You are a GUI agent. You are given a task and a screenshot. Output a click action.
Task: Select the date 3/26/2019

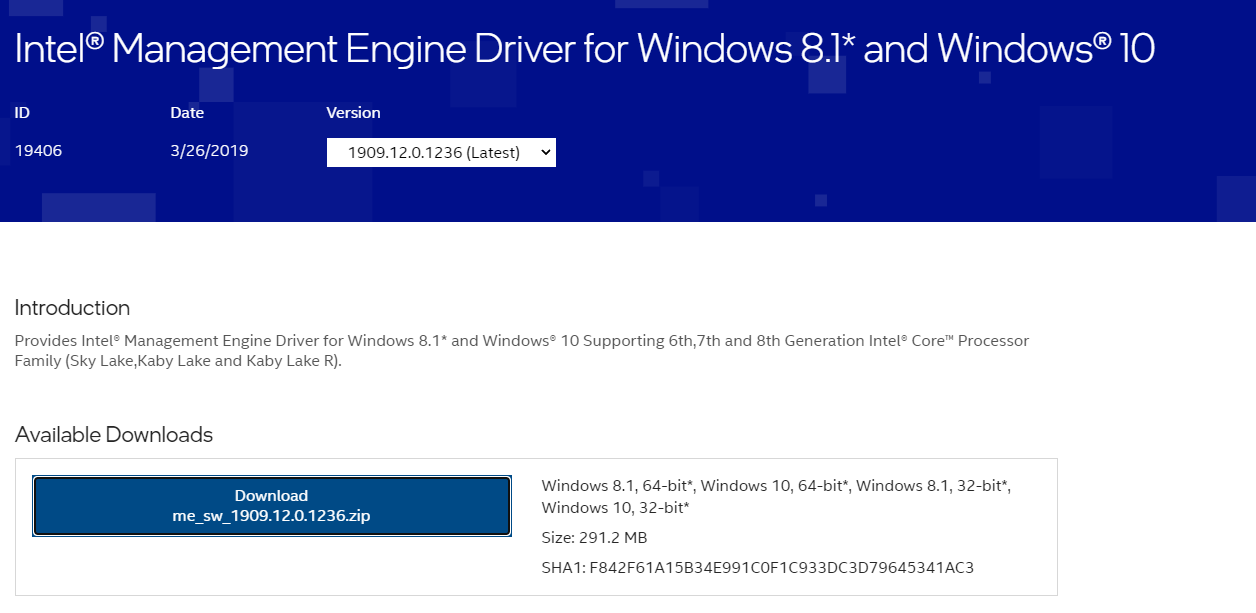[209, 151]
